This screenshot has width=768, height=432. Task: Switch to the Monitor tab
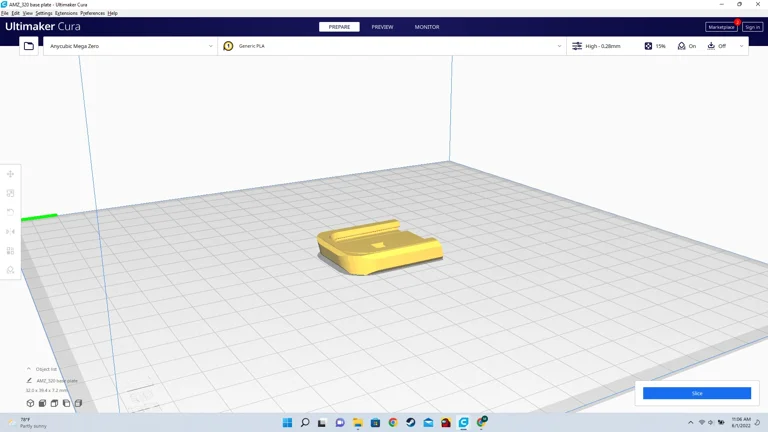pyautogui.click(x=427, y=27)
